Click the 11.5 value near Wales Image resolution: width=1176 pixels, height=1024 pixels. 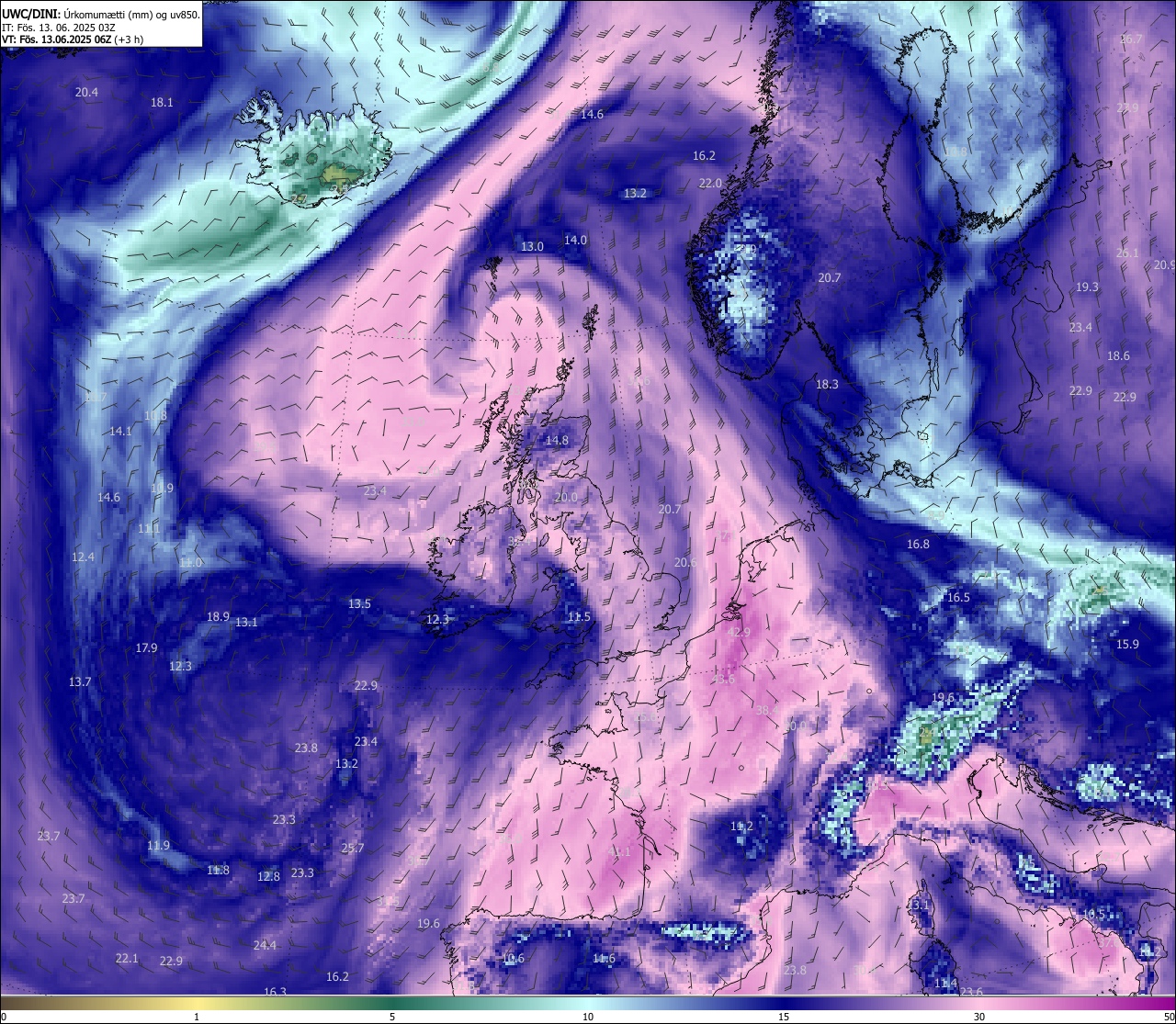579,617
